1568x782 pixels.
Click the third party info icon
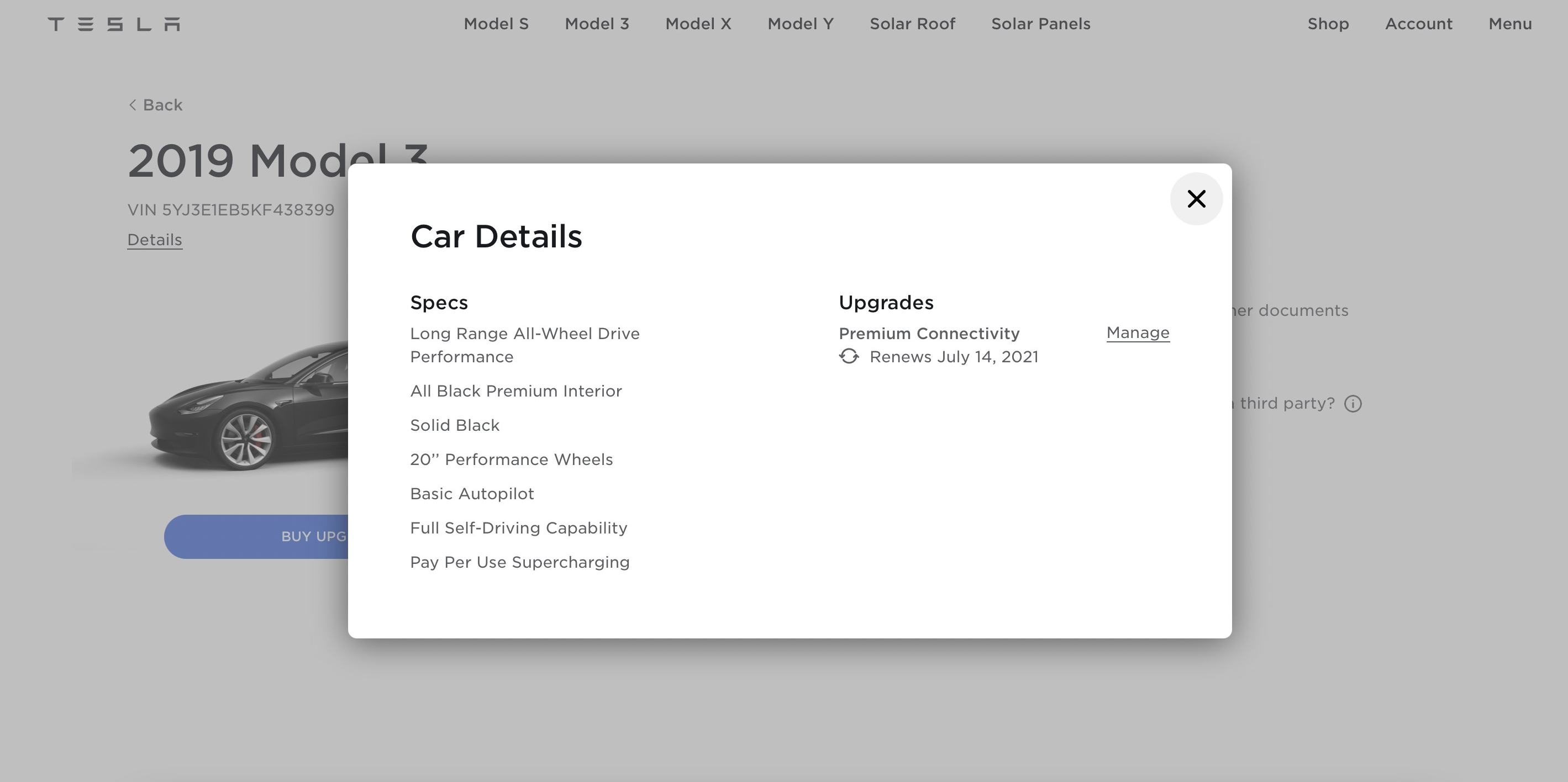coord(1353,404)
